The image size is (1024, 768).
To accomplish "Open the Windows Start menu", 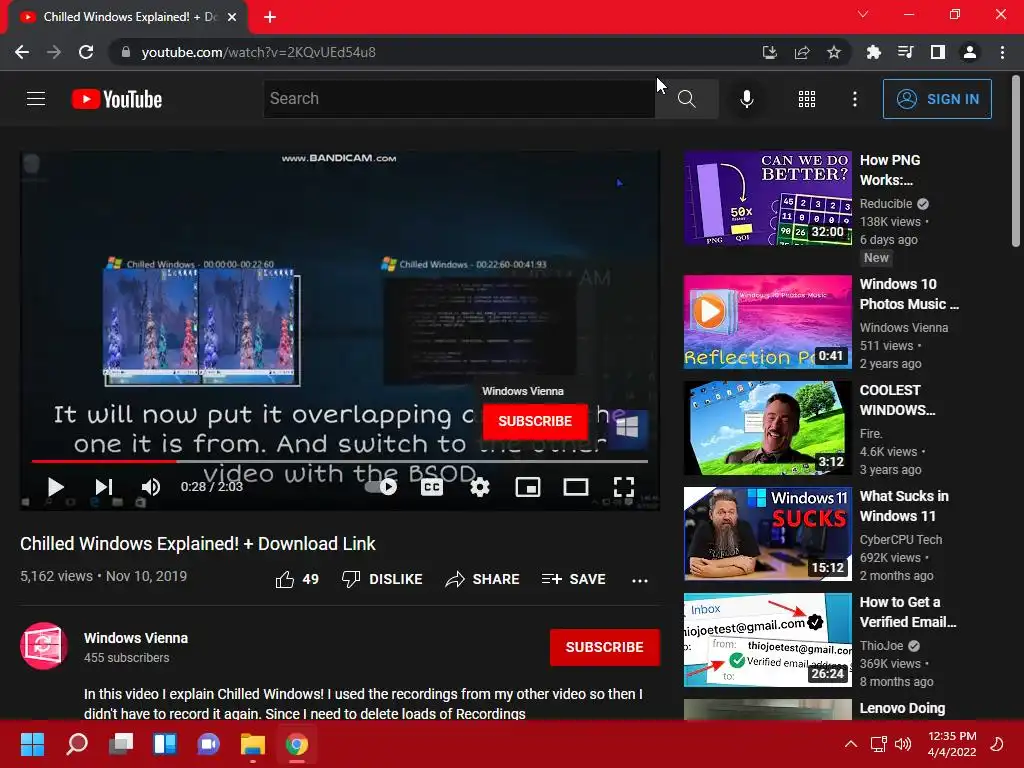I will [x=32, y=744].
